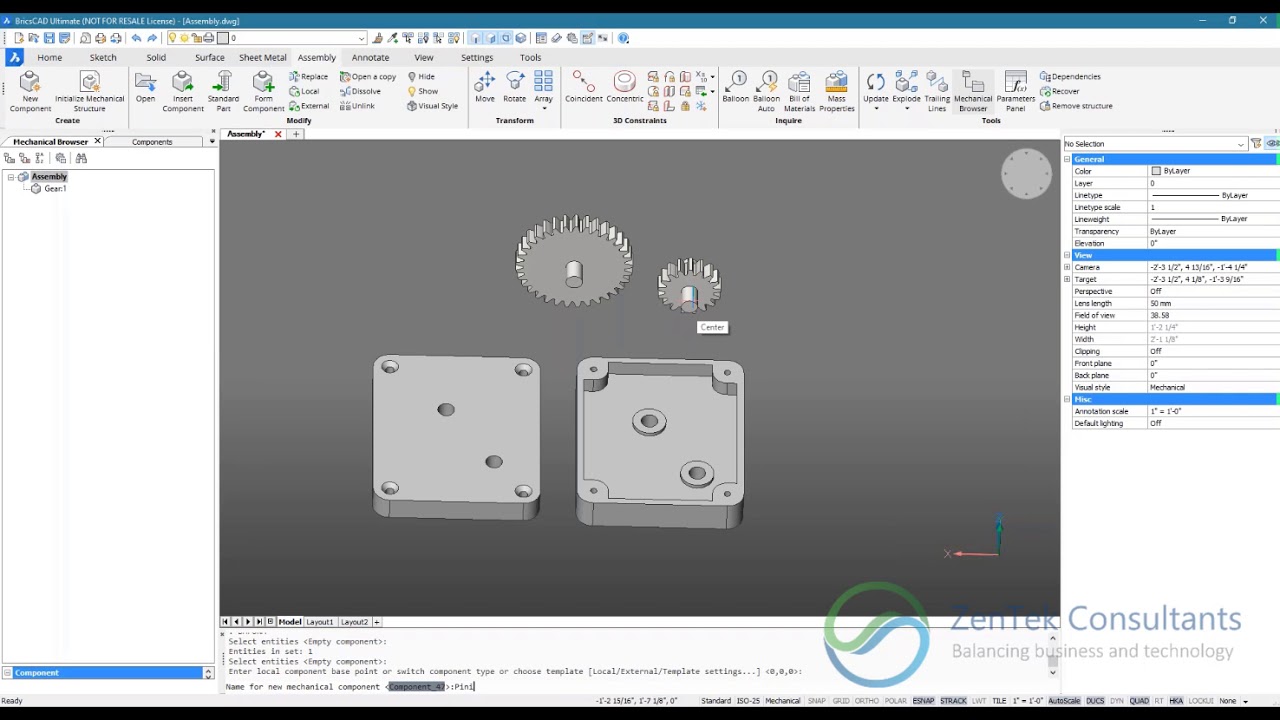The height and width of the screenshot is (720, 1280).
Task: Toggle AutoScale in status bar
Action: (1065, 701)
